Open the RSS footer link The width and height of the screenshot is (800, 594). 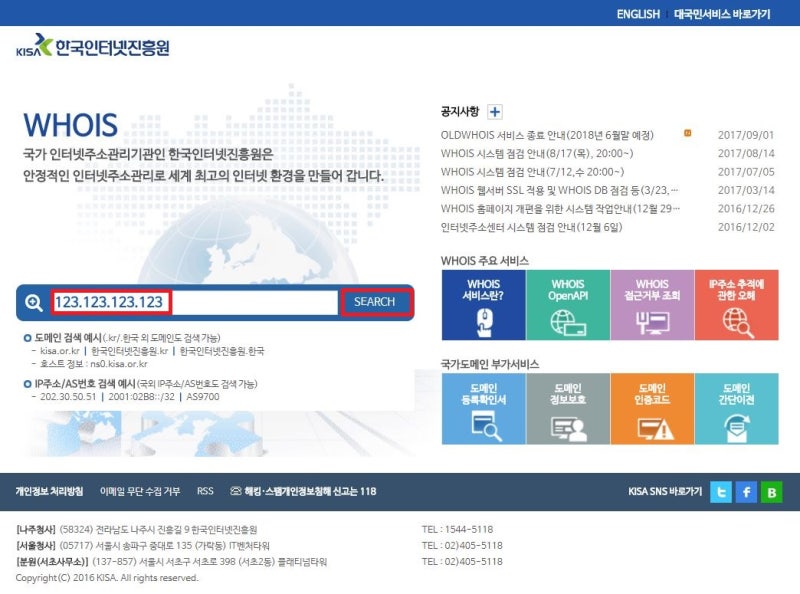point(205,491)
